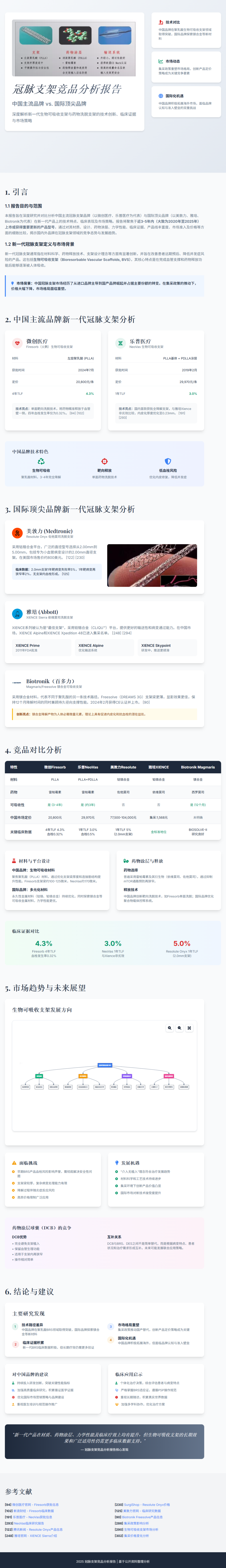Click the 乐普医疗 green logo icon

[x=121, y=343]
